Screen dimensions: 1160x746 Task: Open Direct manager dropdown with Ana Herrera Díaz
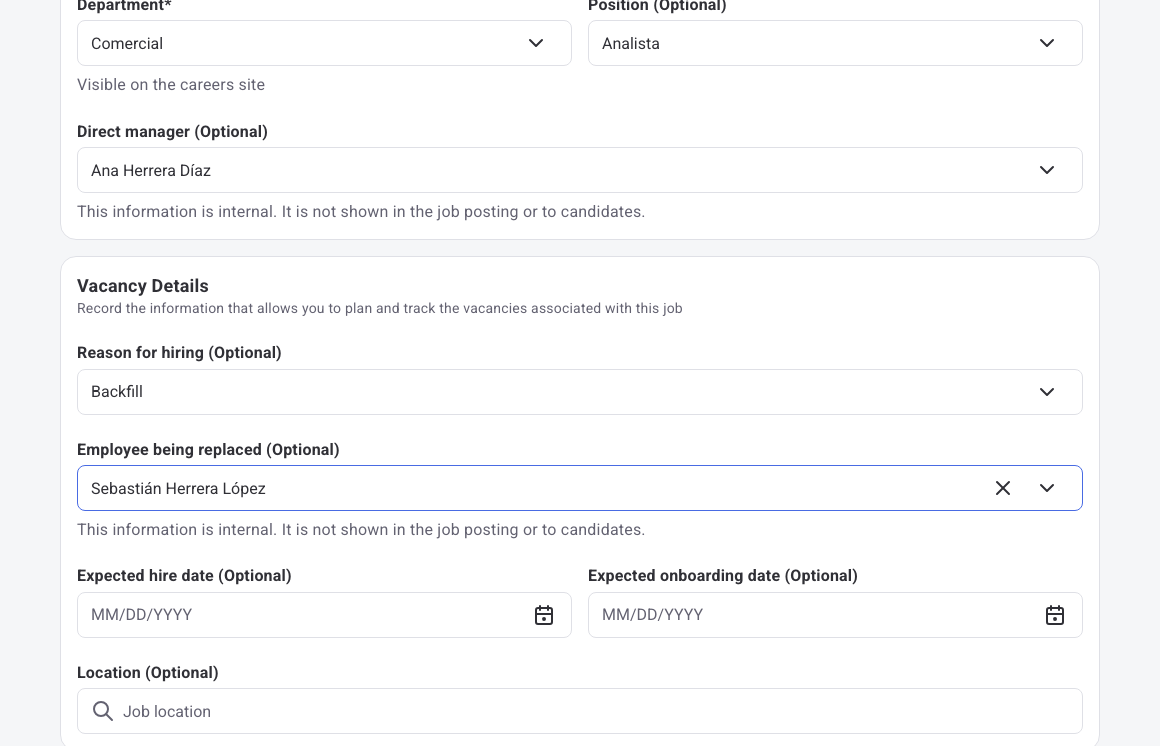point(580,170)
